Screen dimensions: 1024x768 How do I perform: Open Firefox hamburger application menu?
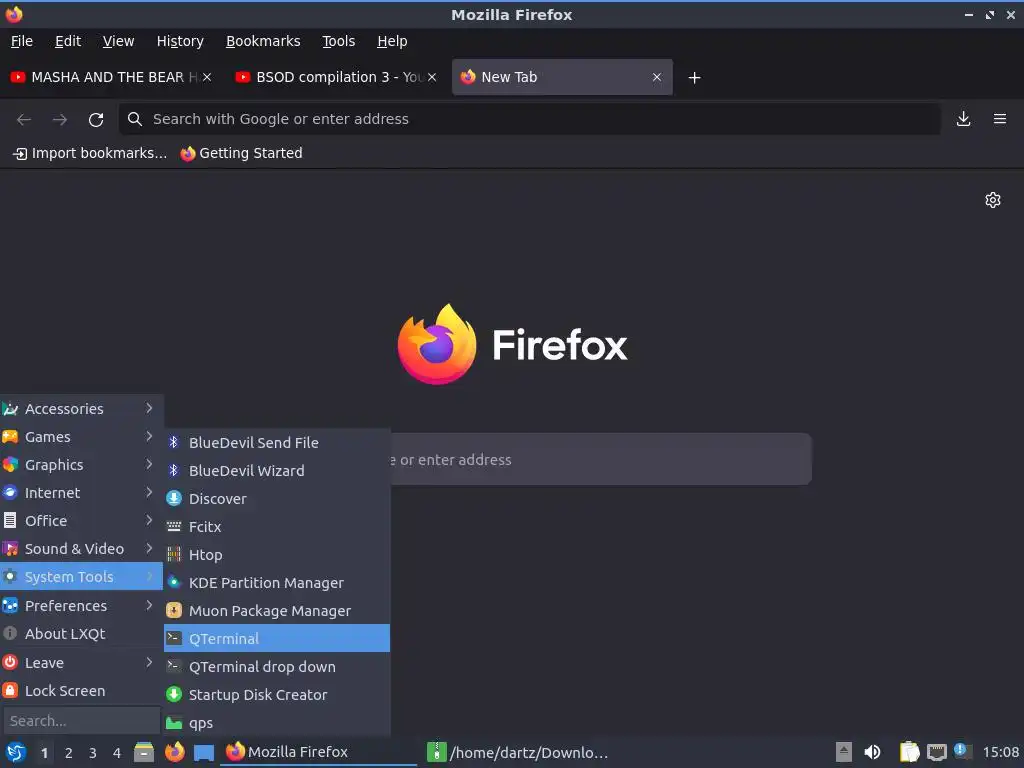(x=1000, y=119)
